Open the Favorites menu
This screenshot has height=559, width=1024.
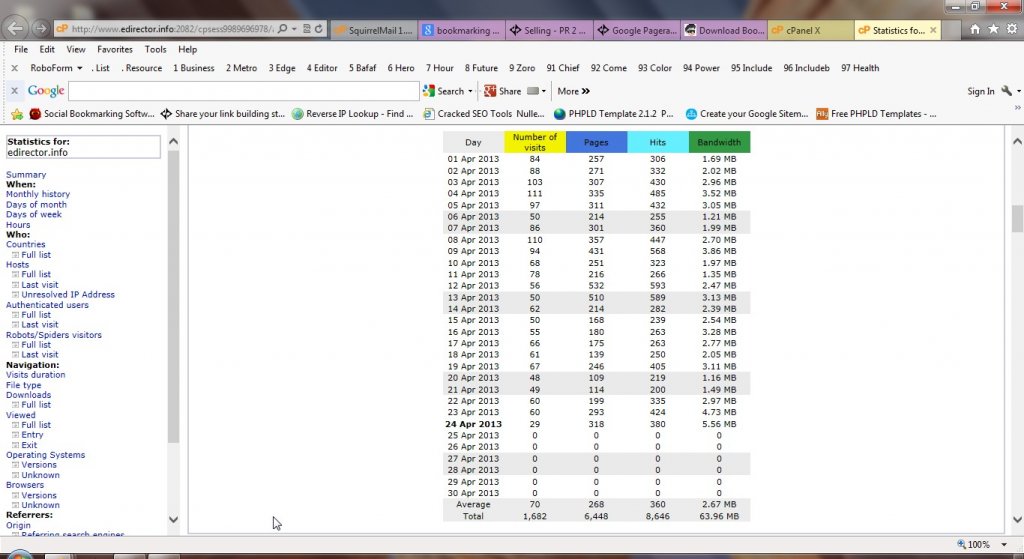coord(115,49)
